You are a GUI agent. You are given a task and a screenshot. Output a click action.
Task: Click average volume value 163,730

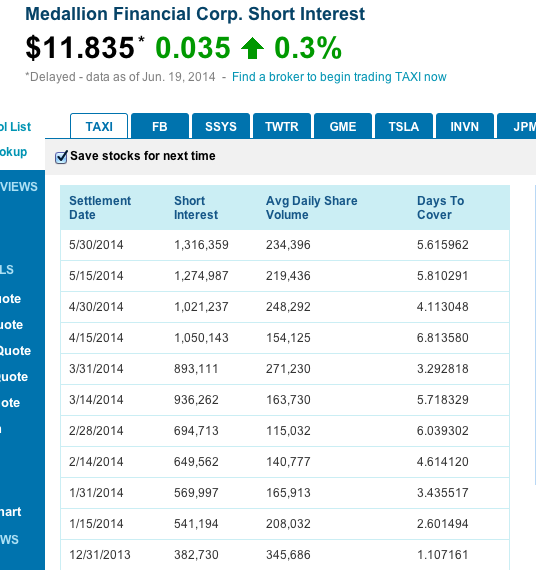tap(288, 400)
